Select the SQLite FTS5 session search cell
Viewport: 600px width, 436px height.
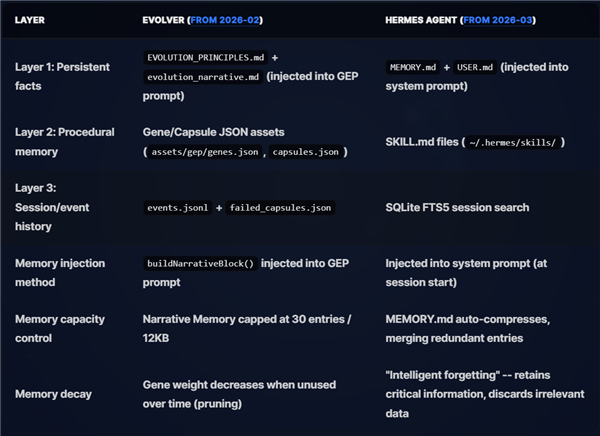[x=457, y=207]
